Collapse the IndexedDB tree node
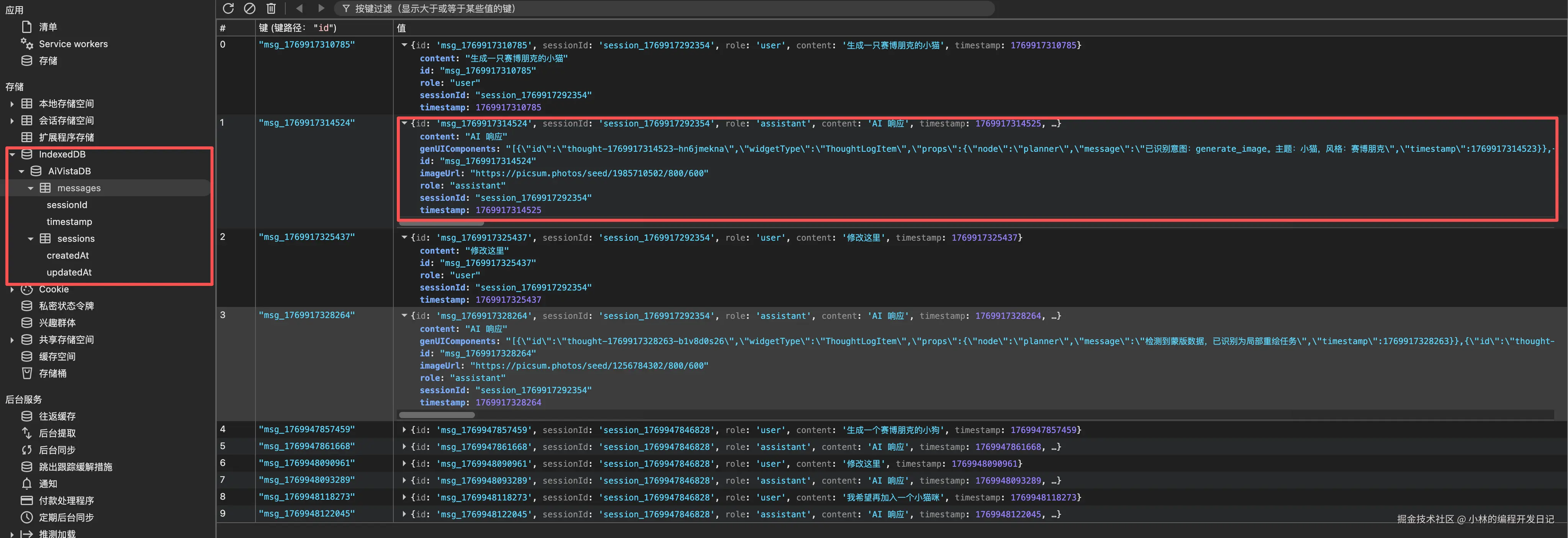The width and height of the screenshot is (1568, 538). click(12, 155)
